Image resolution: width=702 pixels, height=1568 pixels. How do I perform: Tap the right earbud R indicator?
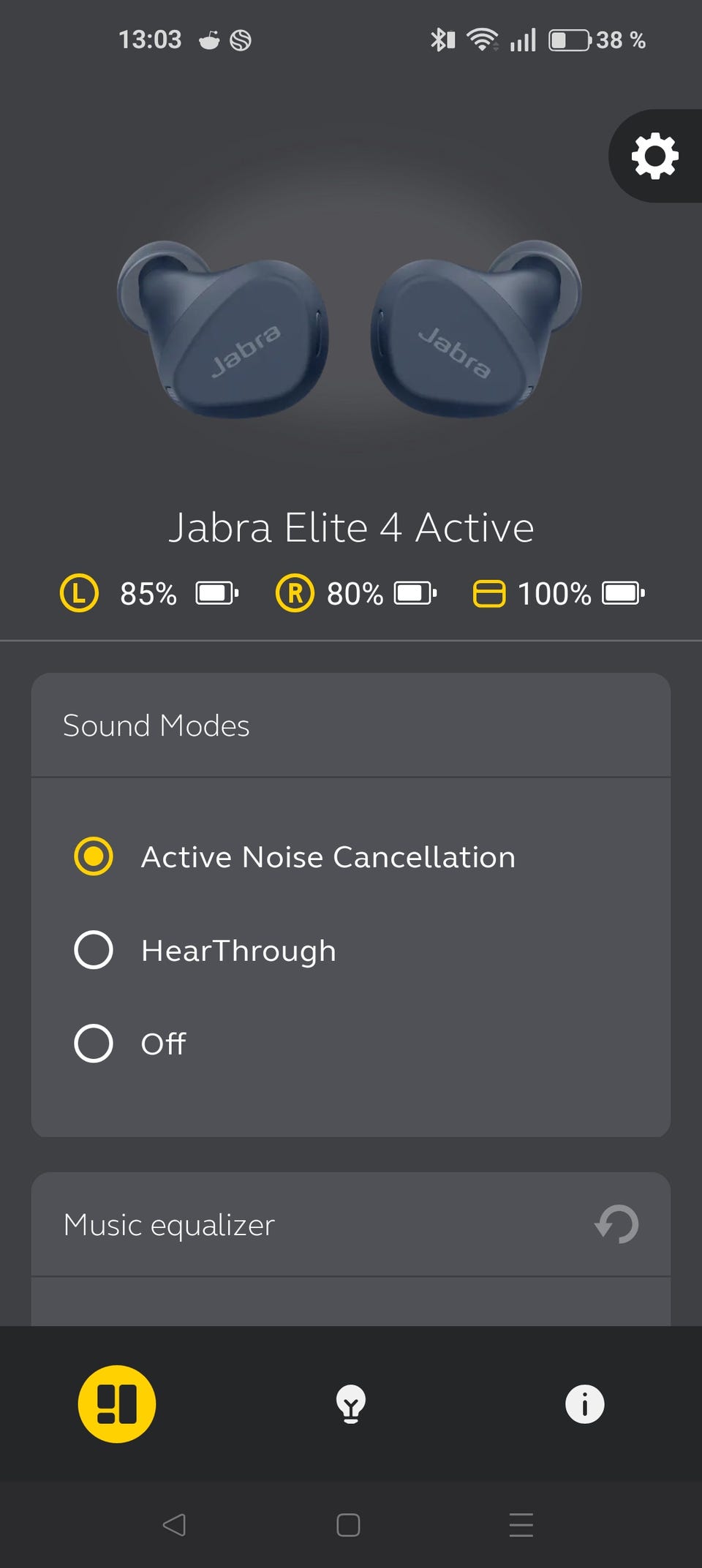(x=295, y=593)
